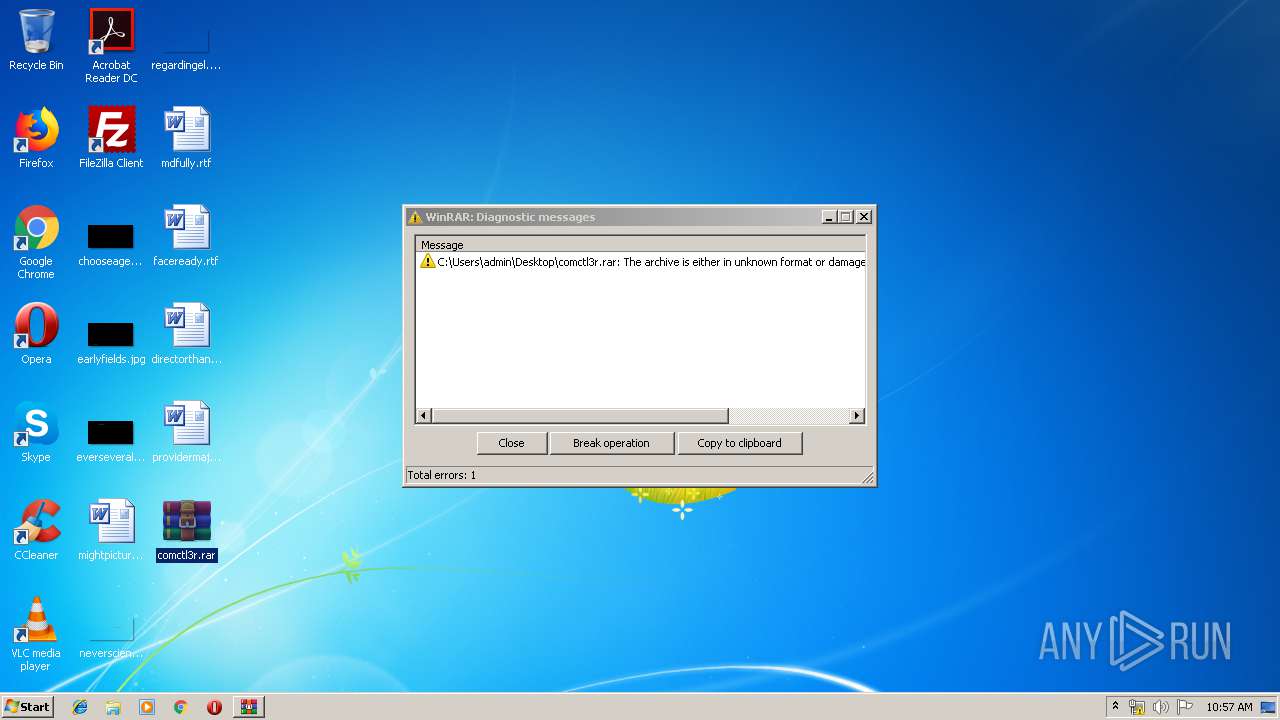This screenshot has width=1280, height=720.
Task: Open Internet Explorer from taskbar
Action: (80, 707)
